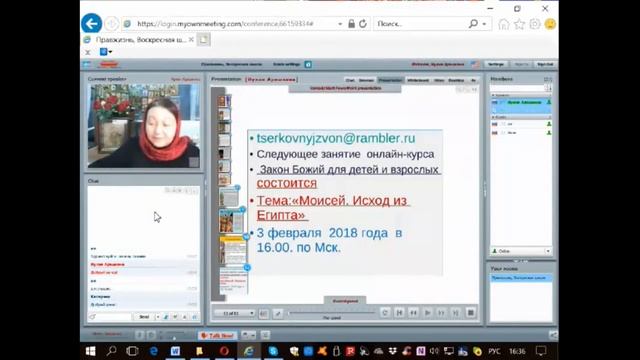Click the participants panel options icon

click(548, 79)
